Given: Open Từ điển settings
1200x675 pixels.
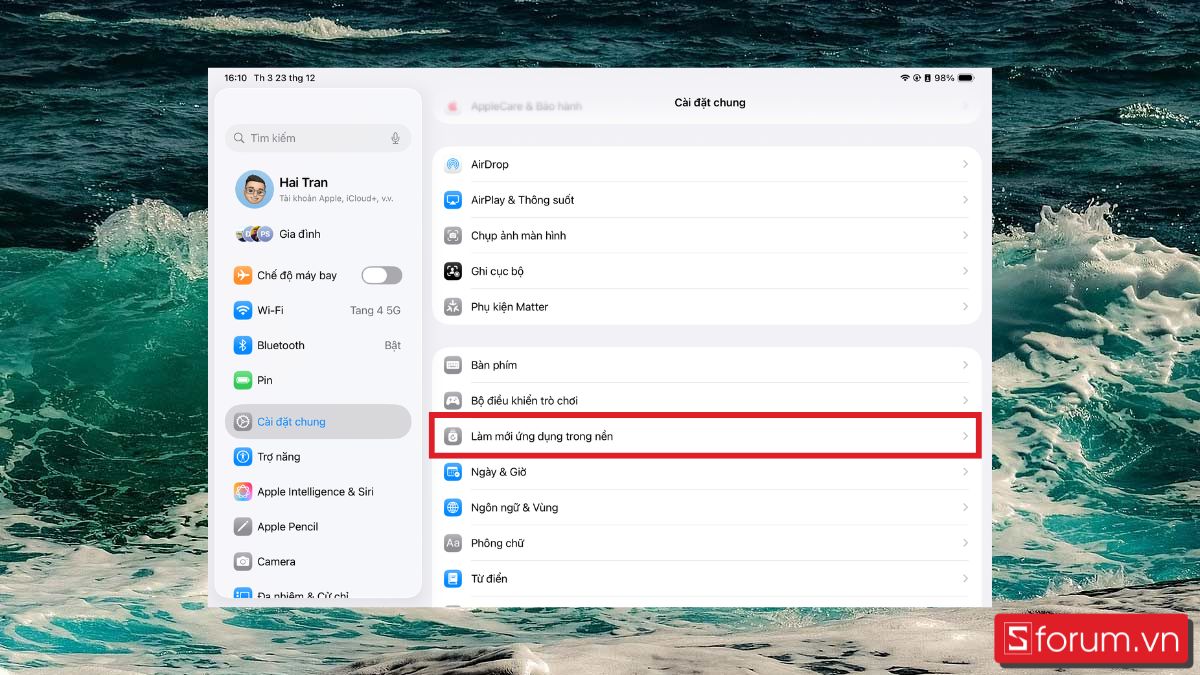Looking at the screenshot, I should coord(706,578).
